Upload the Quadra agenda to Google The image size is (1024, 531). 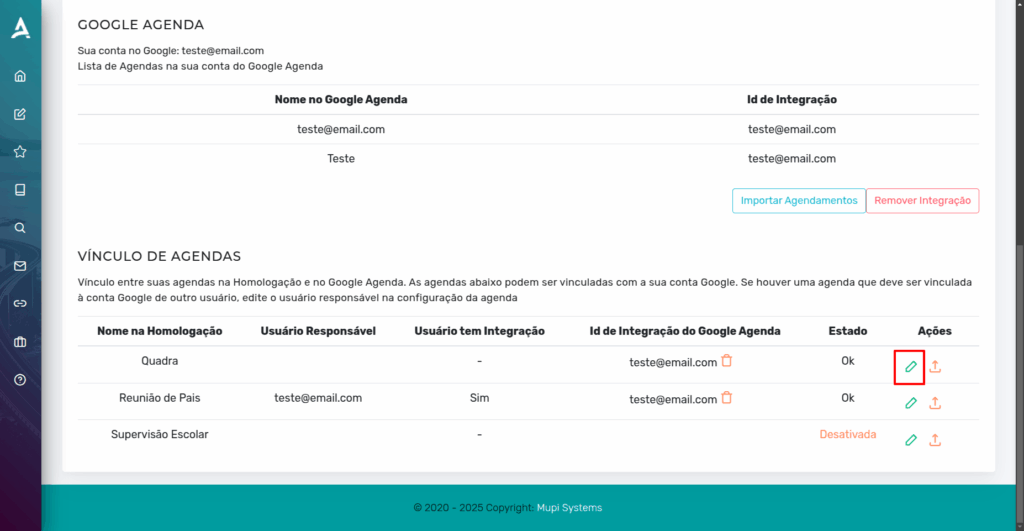[935, 366]
